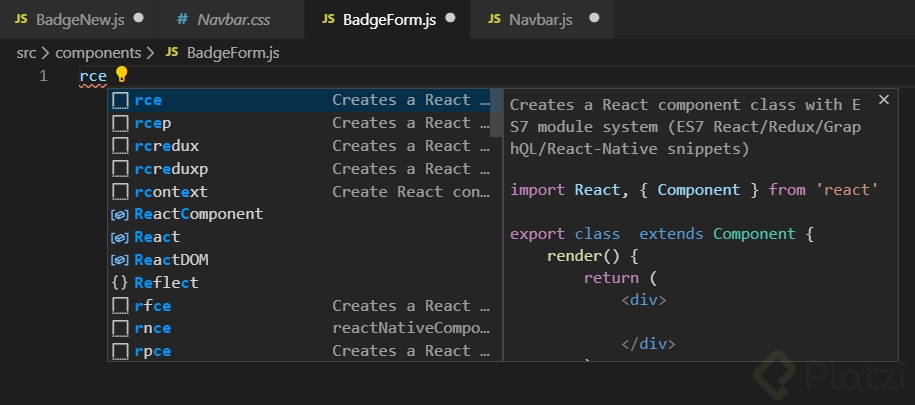
Task: Click the unsaved dot on Navbar.js tab
Action: (x=594, y=19)
